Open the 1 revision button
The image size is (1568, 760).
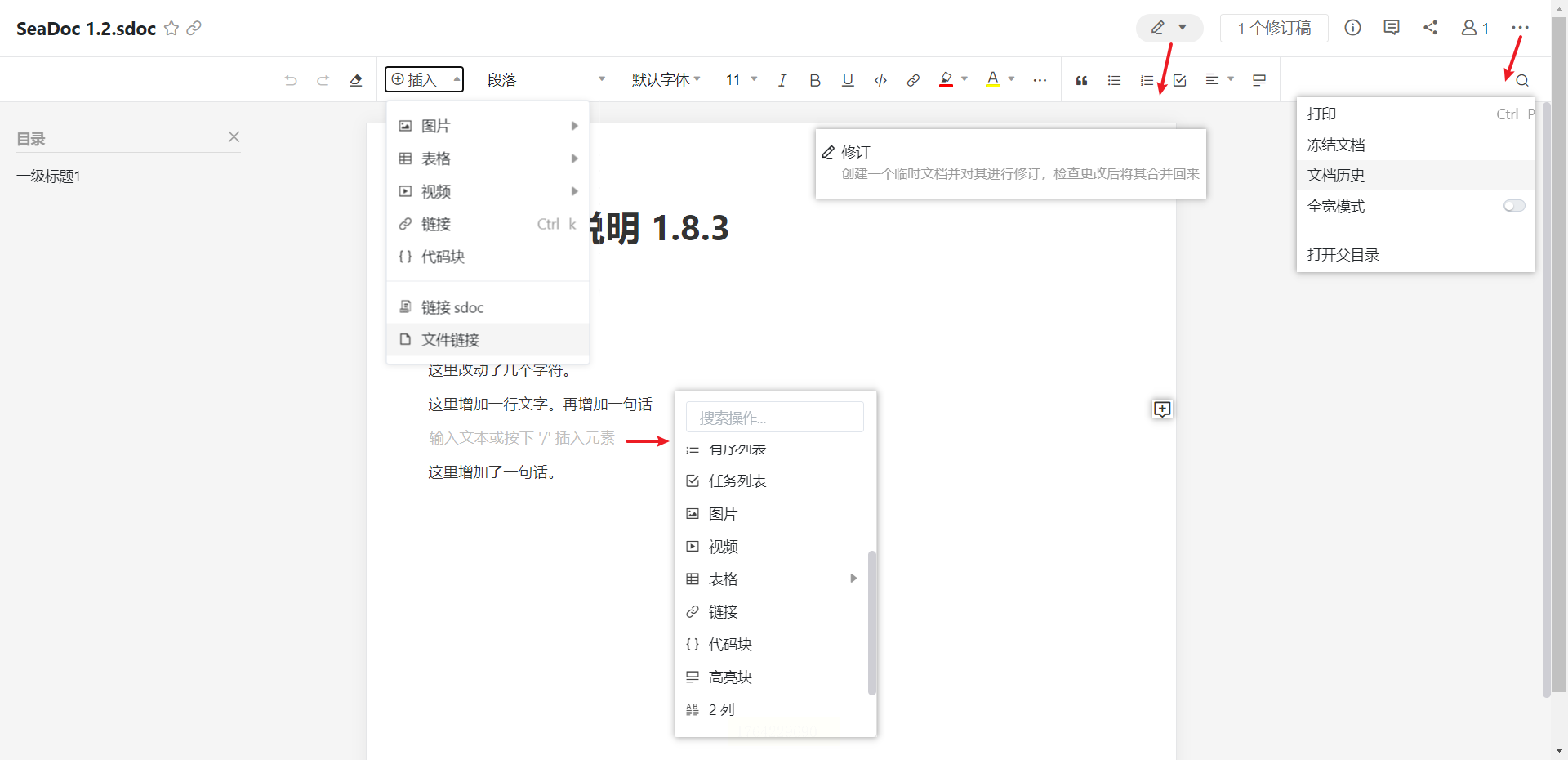(1274, 28)
